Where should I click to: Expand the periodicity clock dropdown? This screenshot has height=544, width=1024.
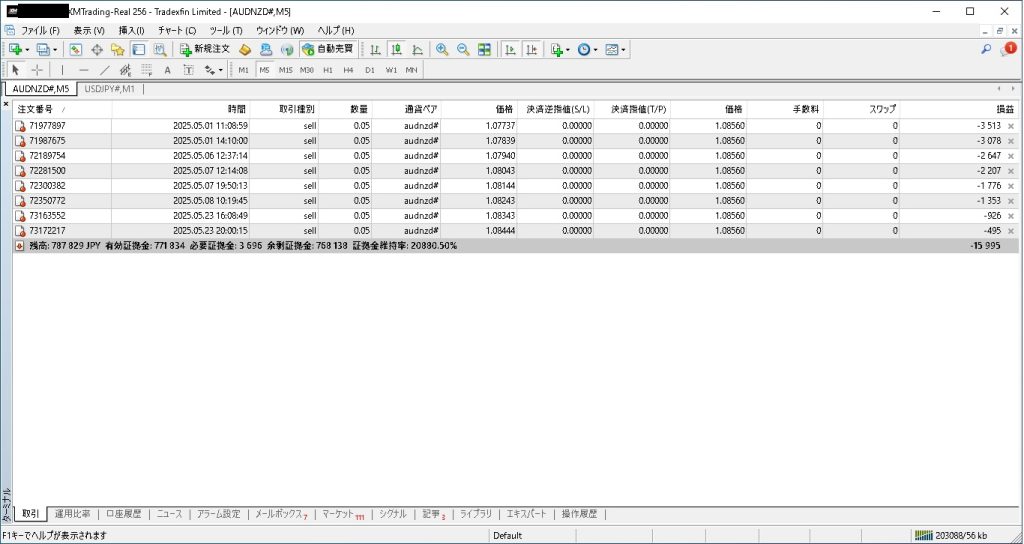[x=596, y=49]
